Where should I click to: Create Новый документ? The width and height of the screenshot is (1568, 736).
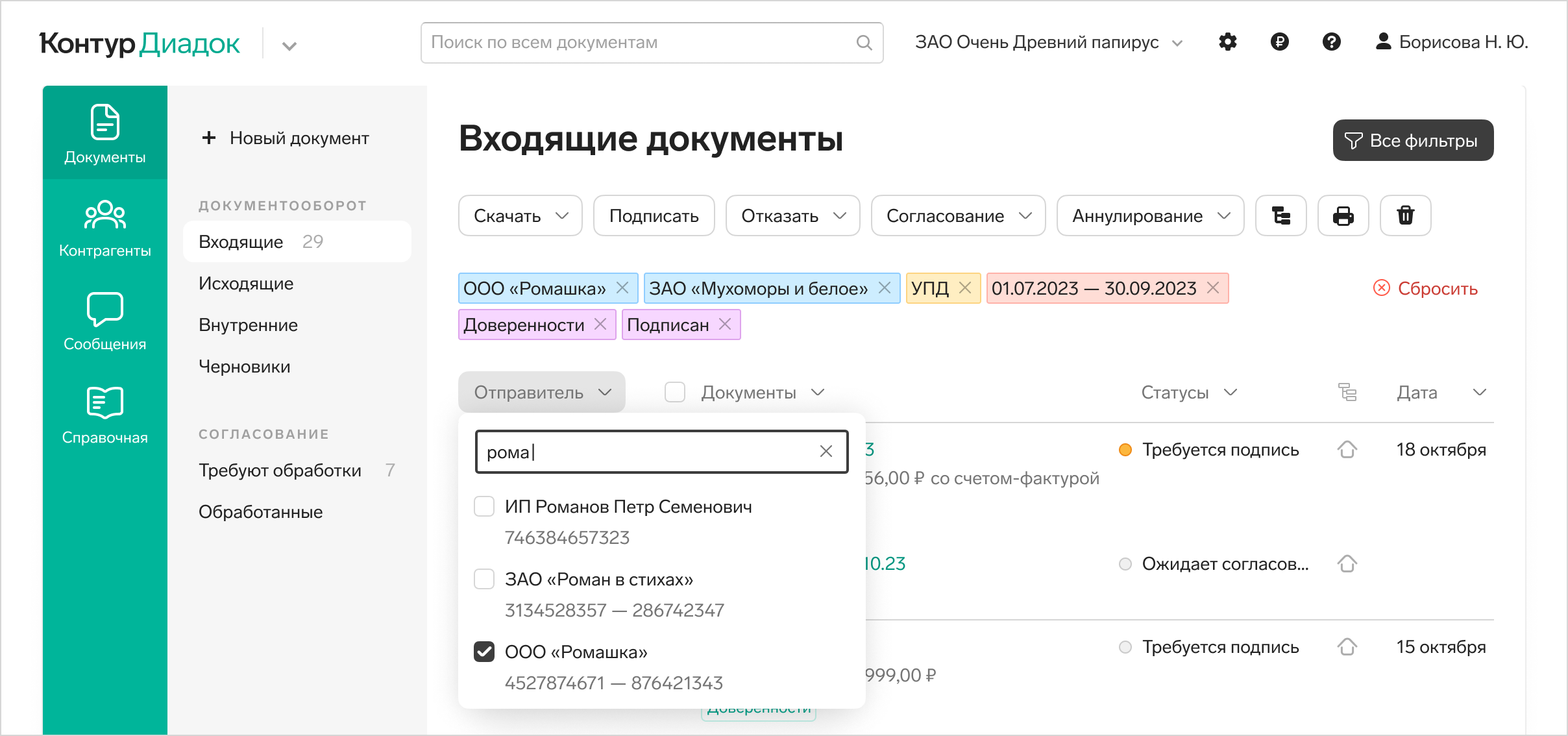point(286,138)
